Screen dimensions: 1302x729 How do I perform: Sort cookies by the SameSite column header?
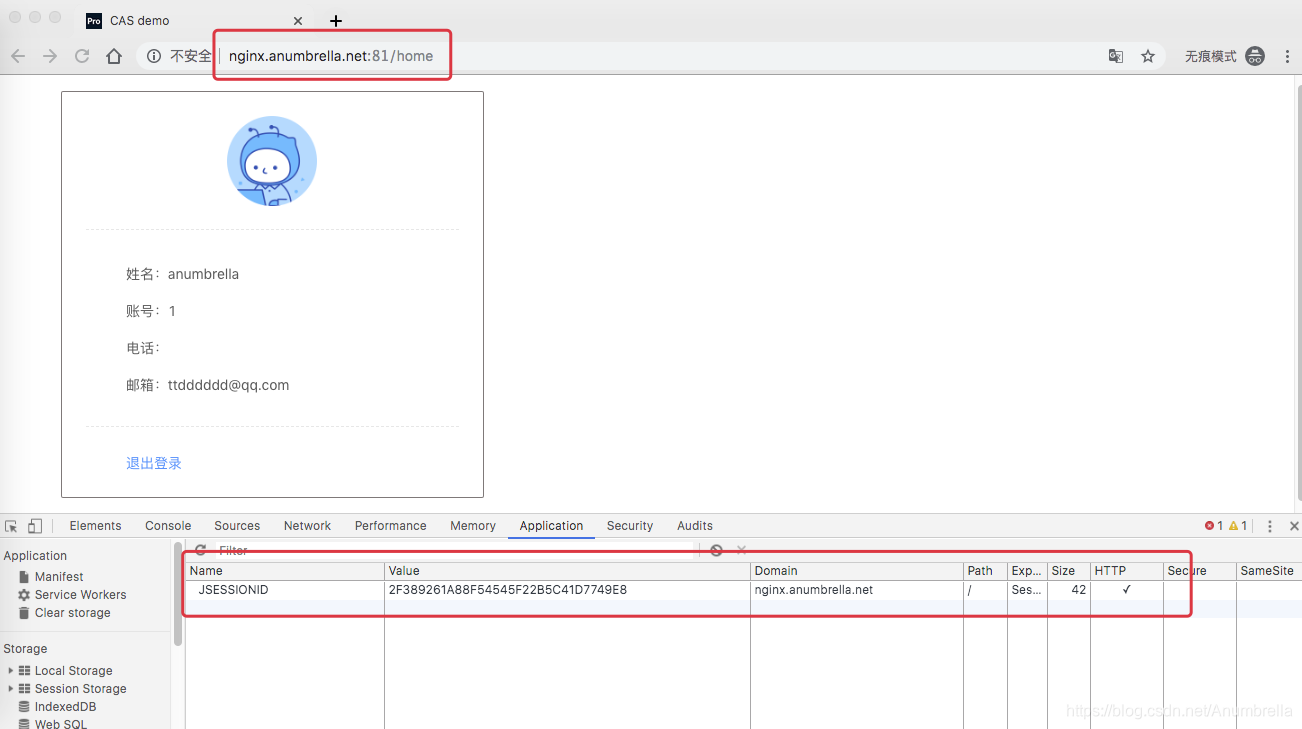tap(1268, 571)
